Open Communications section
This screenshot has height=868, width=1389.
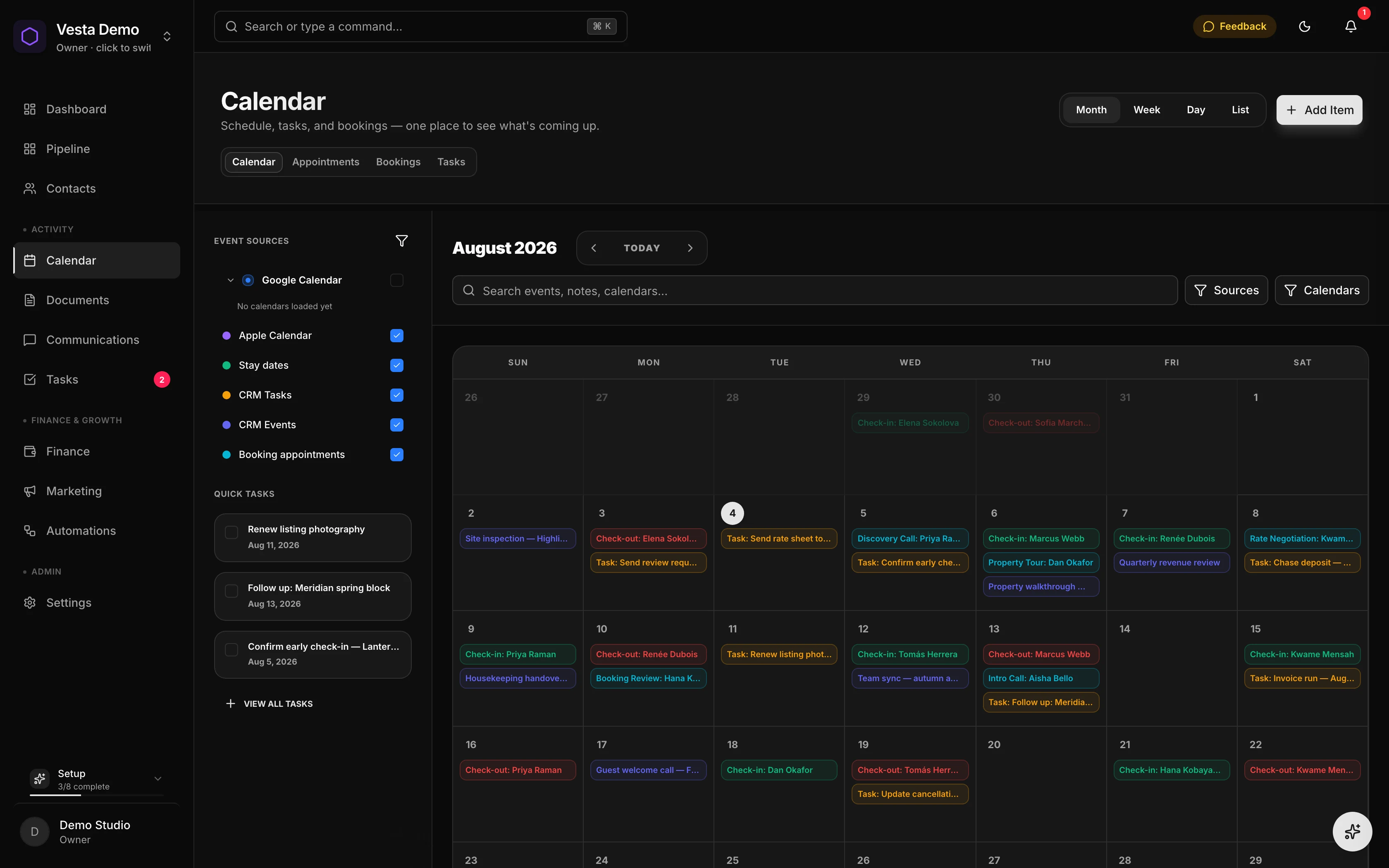96,340
